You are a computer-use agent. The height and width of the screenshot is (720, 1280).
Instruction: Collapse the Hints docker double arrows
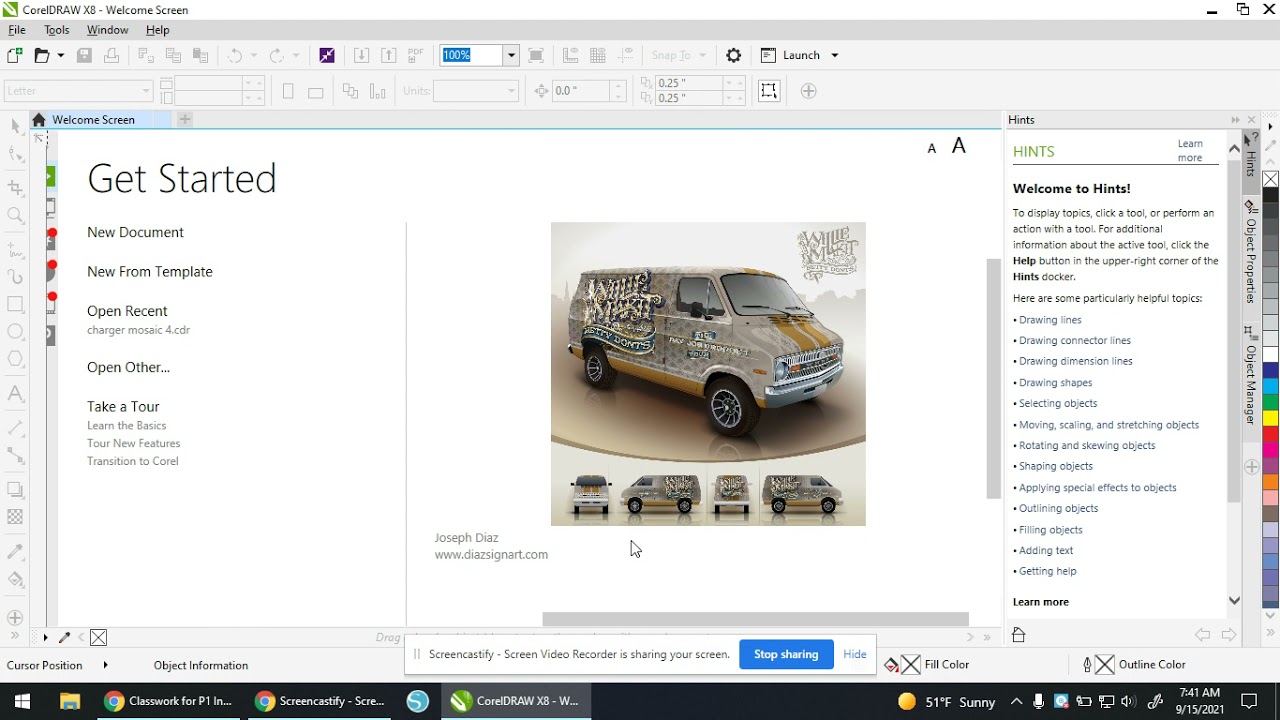[x=1236, y=120]
